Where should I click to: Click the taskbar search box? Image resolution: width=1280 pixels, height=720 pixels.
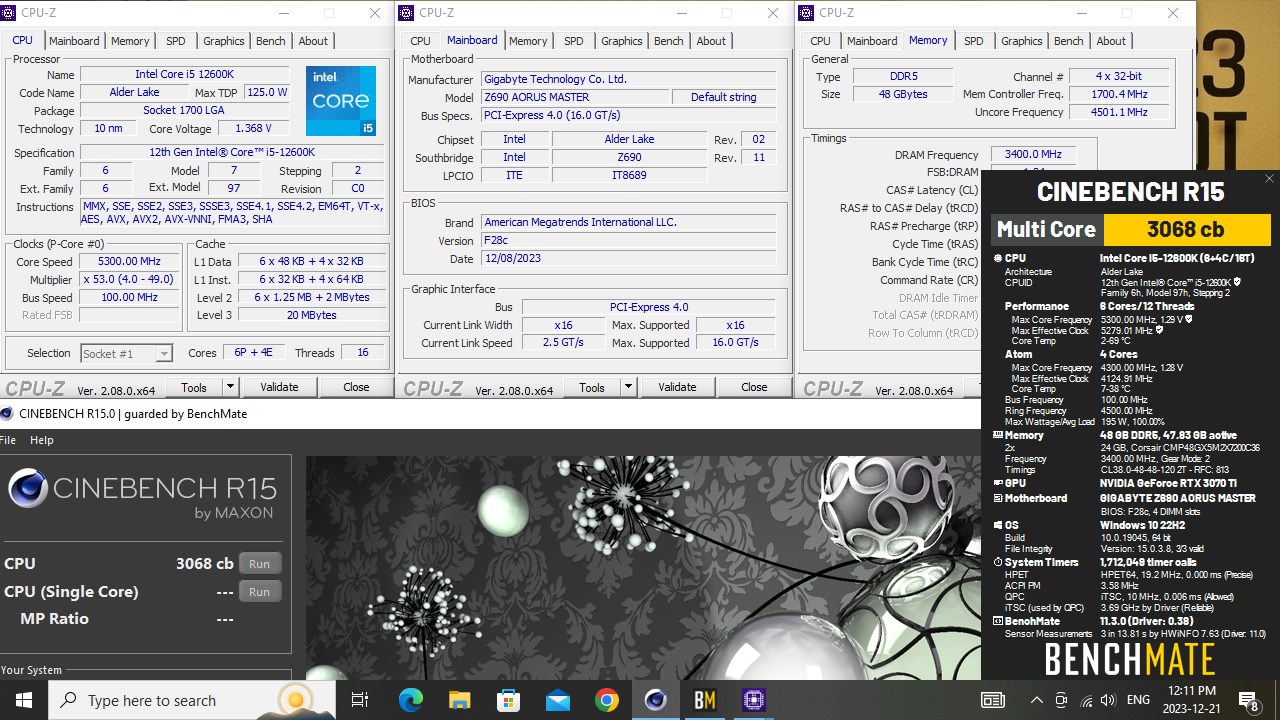coord(192,700)
